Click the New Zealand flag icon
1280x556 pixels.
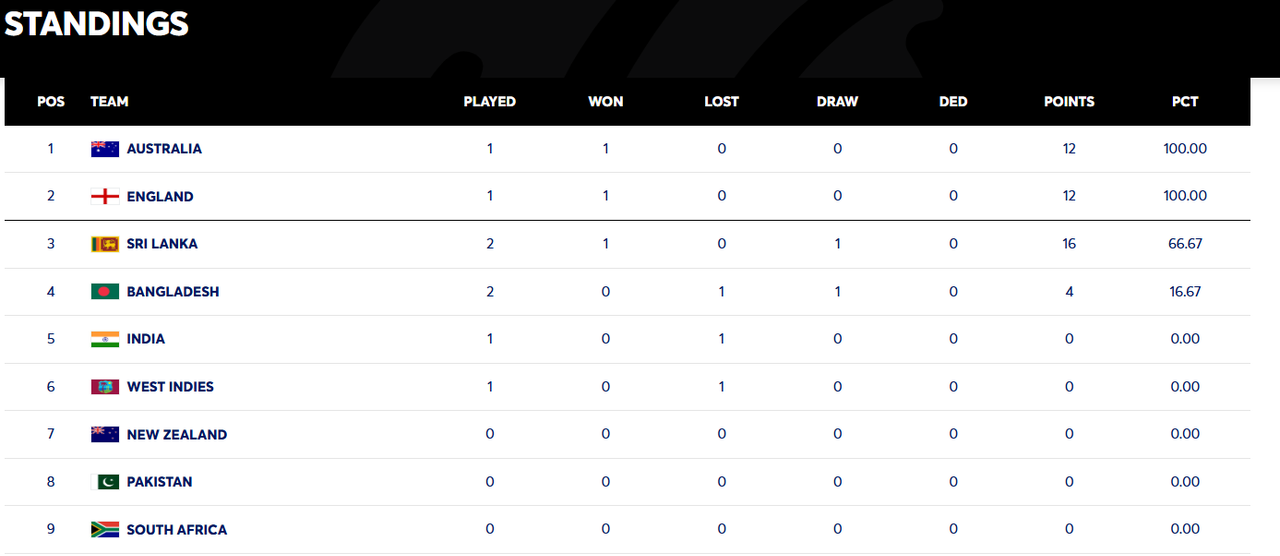click(105, 435)
